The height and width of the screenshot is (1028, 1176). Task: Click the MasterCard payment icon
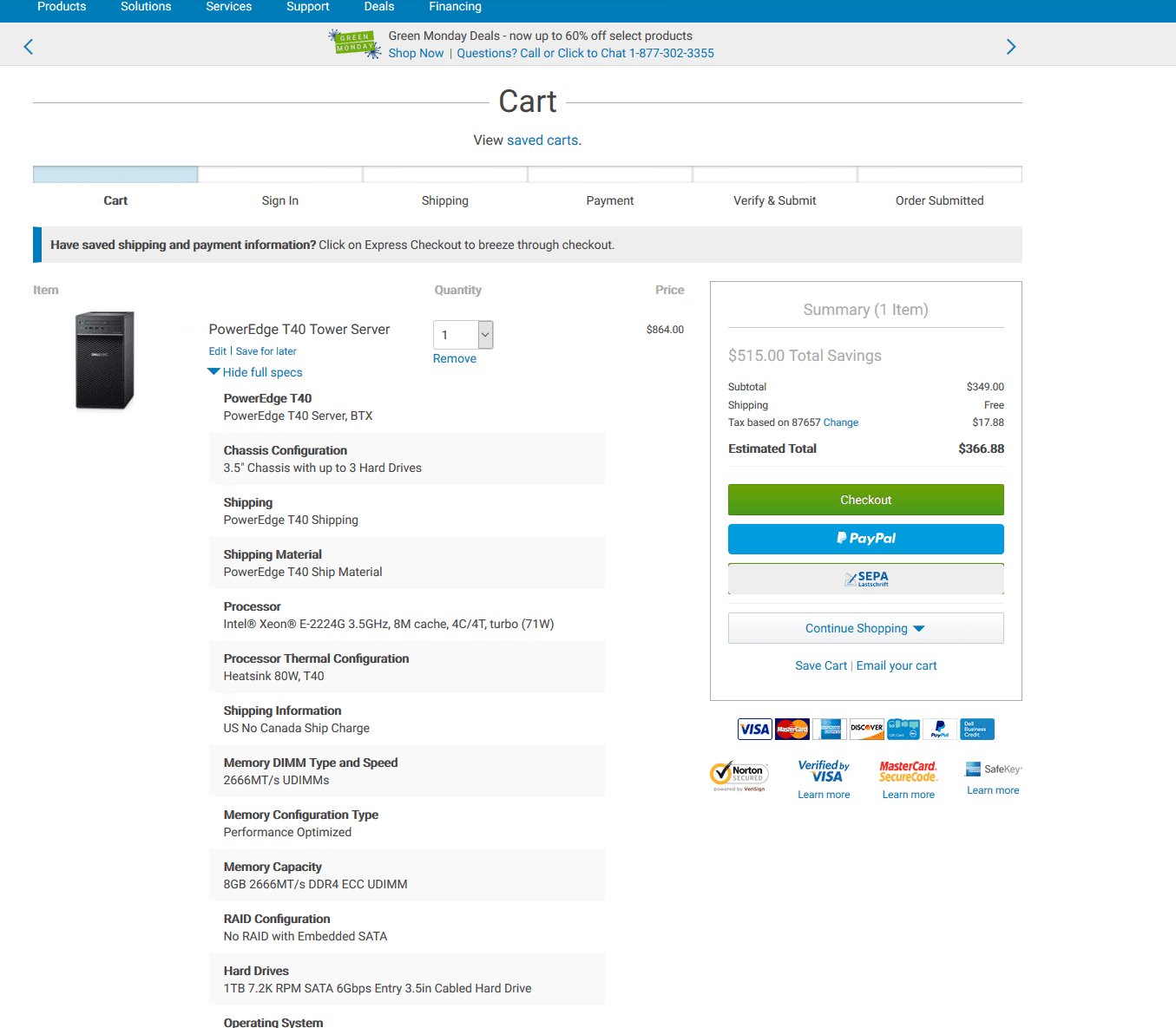(792, 729)
